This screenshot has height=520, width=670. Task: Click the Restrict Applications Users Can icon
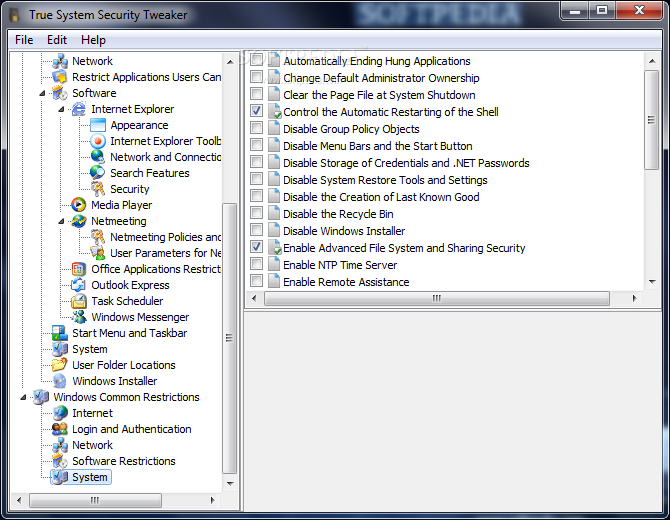click(x=60, y=77)
